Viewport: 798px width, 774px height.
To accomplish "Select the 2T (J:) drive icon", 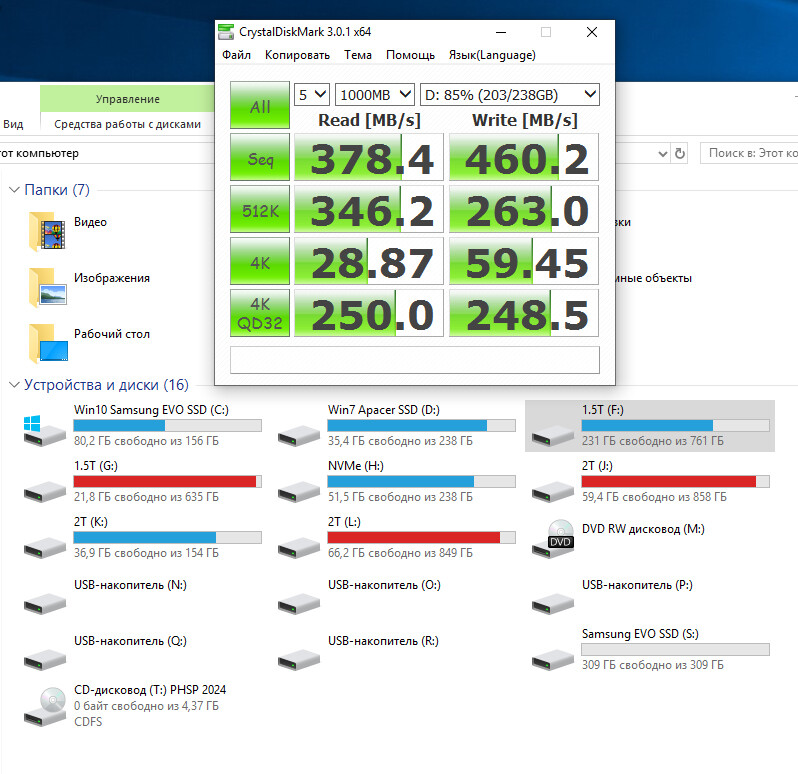I will 553,491.
